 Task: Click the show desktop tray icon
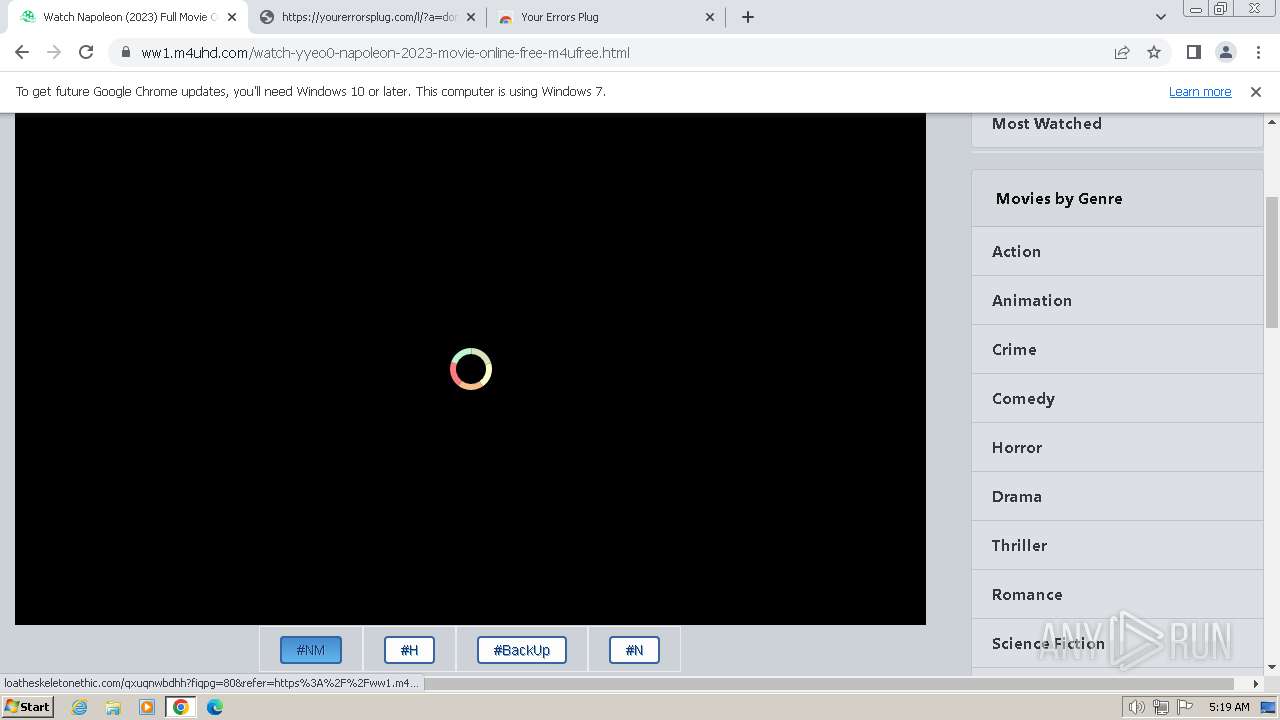(1268, 707)
